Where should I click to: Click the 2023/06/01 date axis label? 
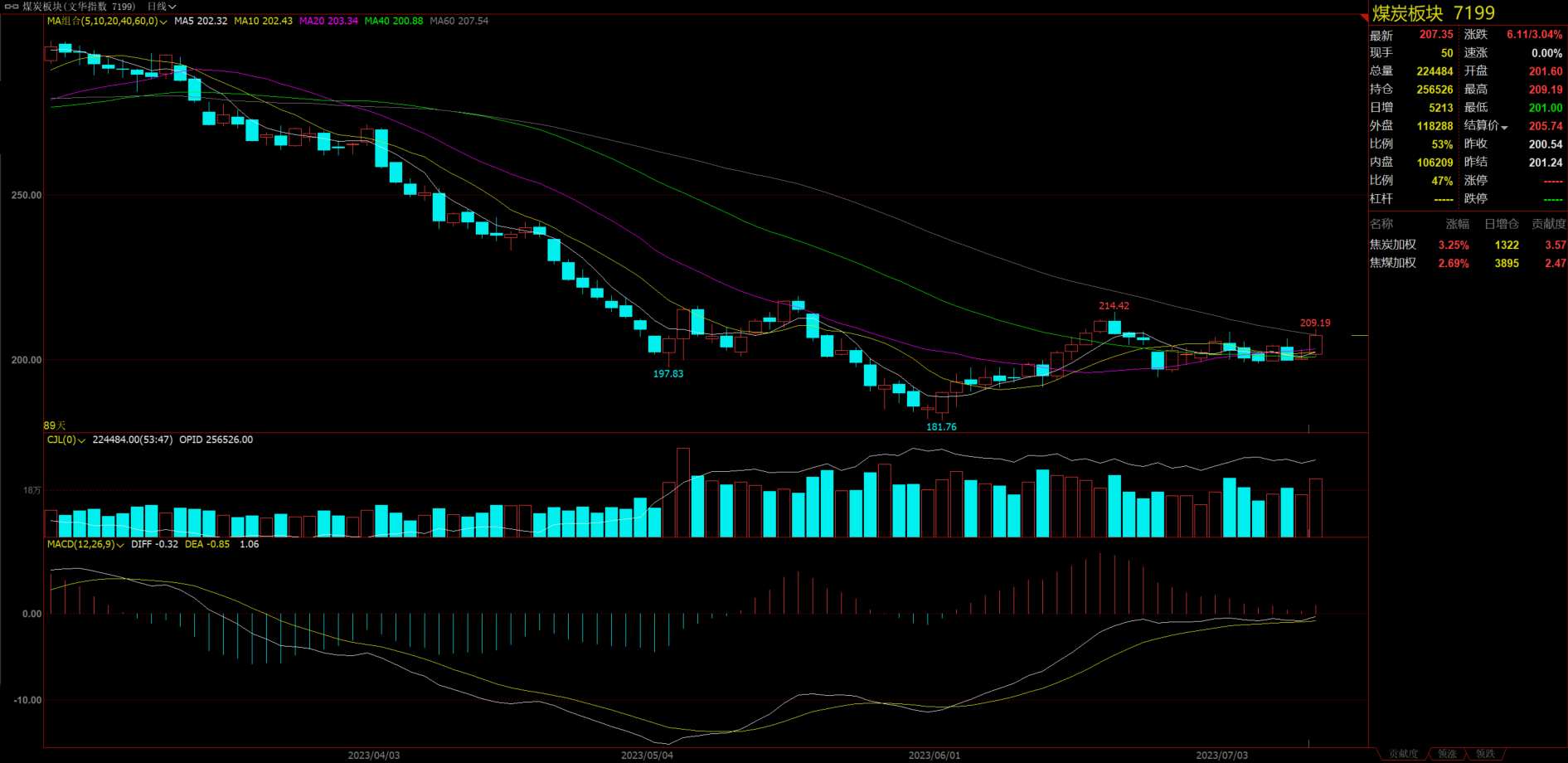point(934,756)
